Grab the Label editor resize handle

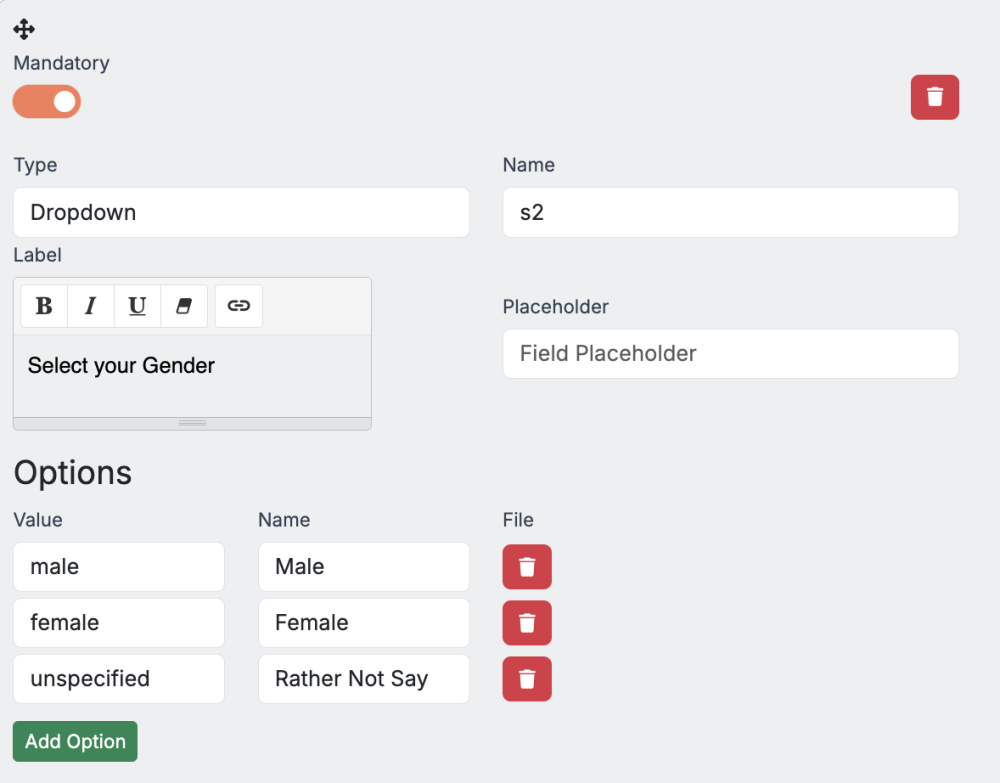tap(192, 423)
